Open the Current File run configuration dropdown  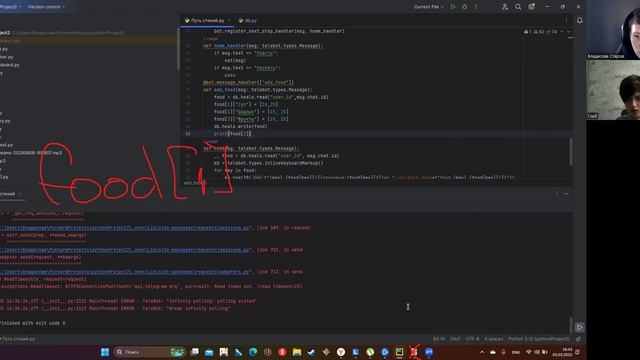click(429, 7)
